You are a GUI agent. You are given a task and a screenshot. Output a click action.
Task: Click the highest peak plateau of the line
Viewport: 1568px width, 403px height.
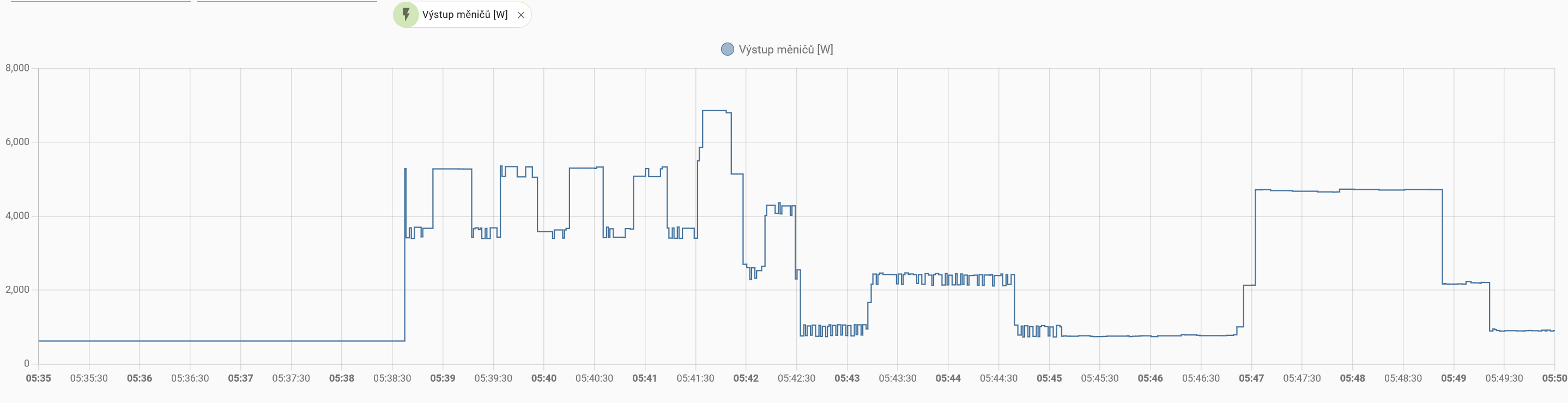click(714, 111)
